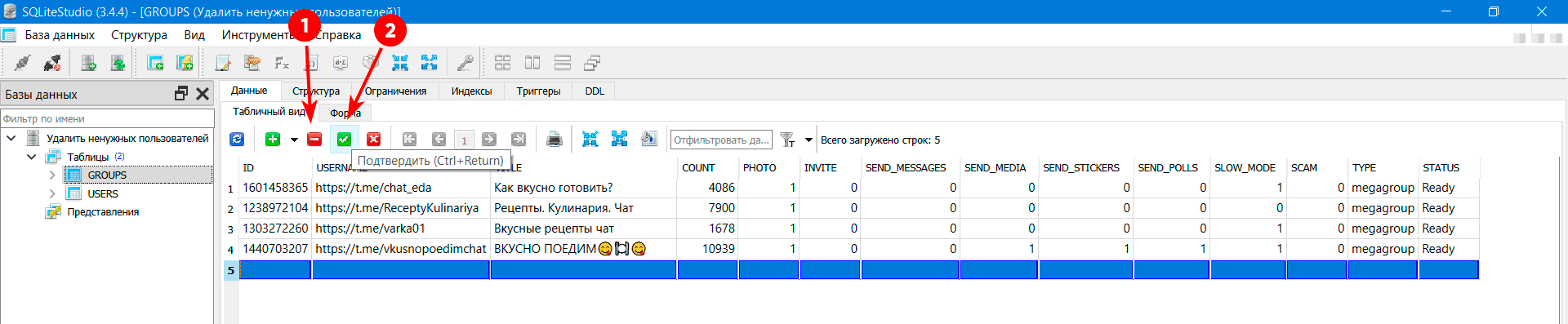Collapse the Таблицы tree node

tap(32, 157)
